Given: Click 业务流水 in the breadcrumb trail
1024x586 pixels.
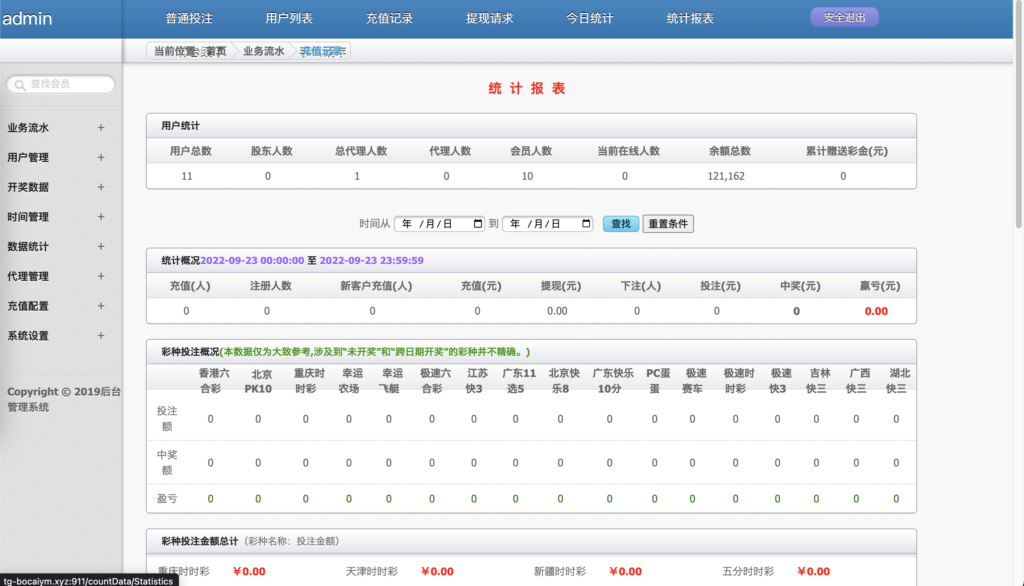Looking at the screenshot, I should (264, 51).
